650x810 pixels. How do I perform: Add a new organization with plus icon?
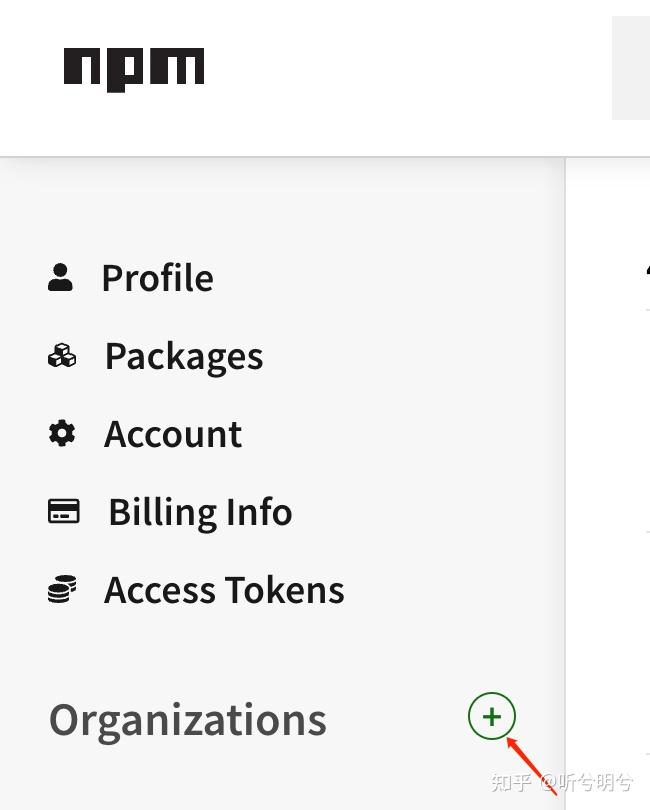pos(491,716)
